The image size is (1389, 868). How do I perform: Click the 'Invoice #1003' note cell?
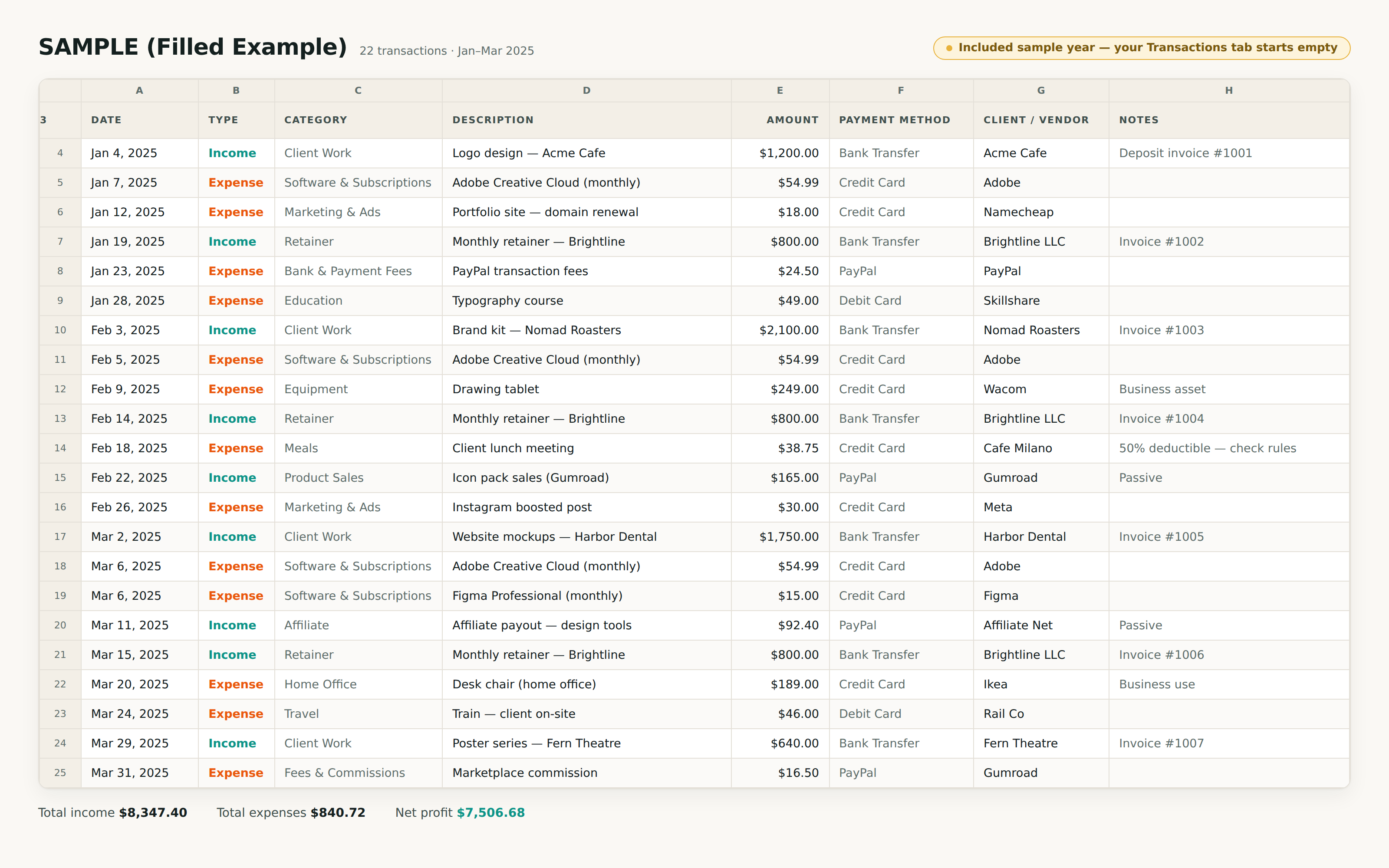click(1229, 330)
